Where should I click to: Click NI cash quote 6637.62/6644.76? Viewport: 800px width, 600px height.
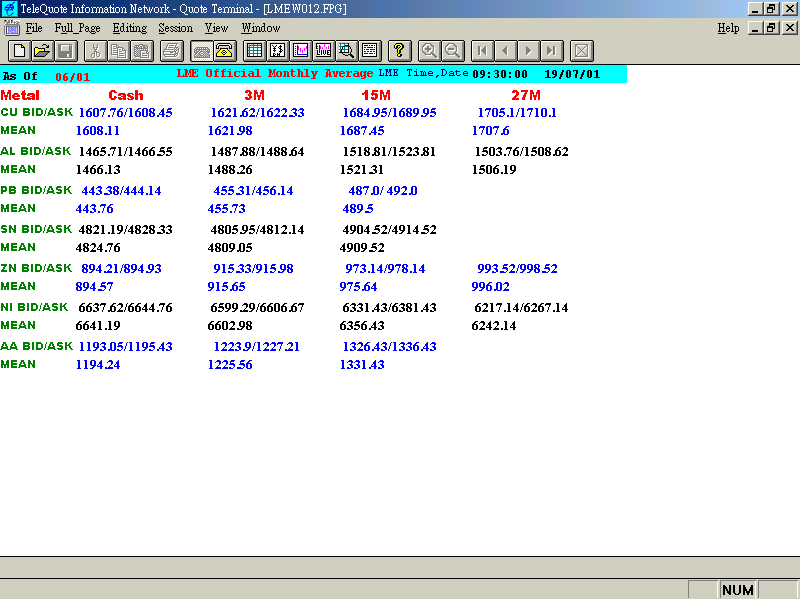126,308
